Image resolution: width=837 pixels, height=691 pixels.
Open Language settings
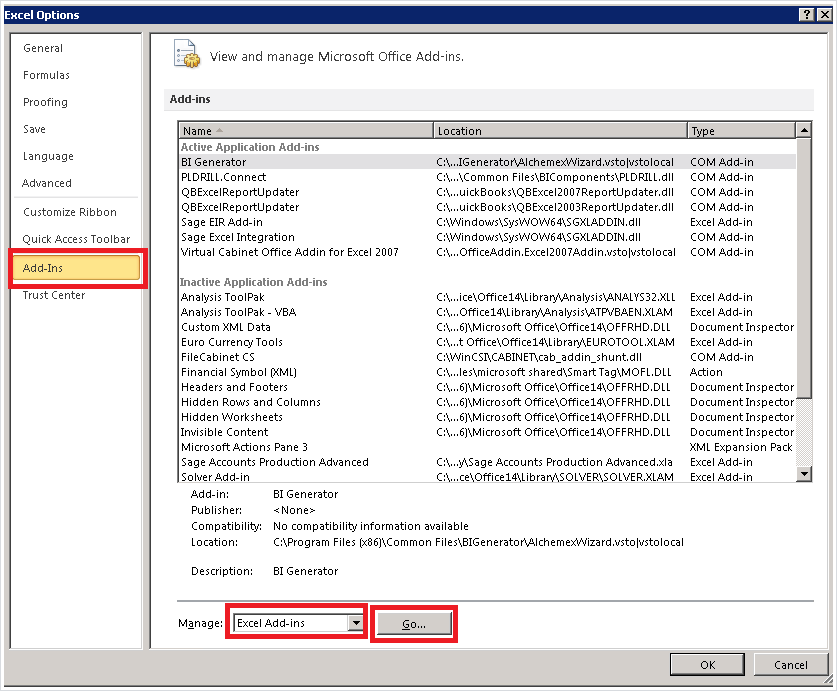tap(48, 156)
